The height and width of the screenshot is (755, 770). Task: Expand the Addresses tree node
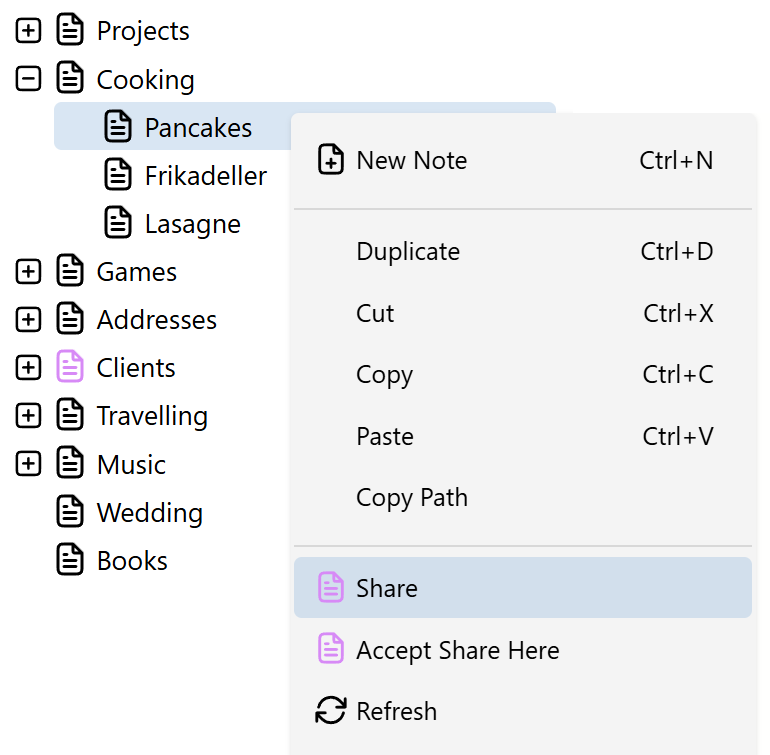(x=28, y=319)
